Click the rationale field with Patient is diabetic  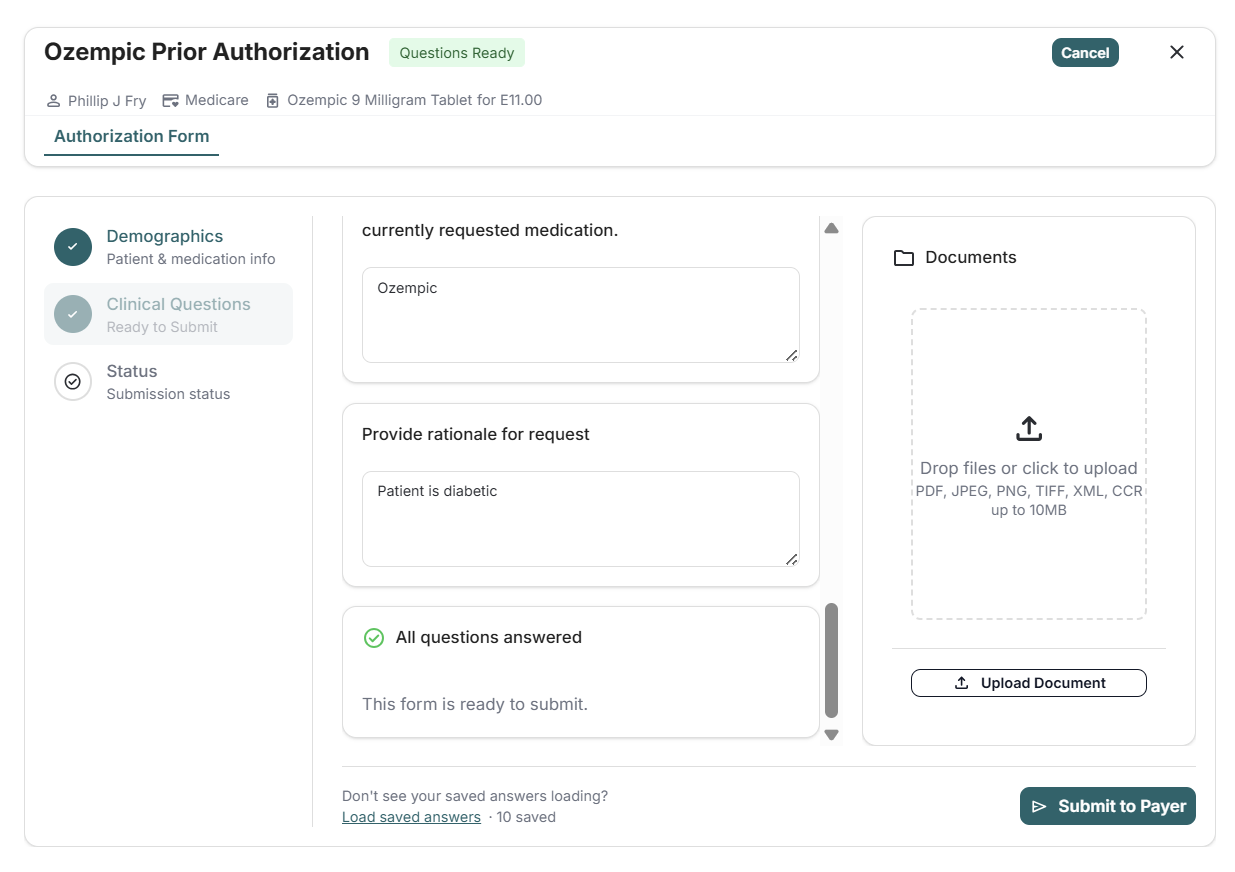(581, 519)
